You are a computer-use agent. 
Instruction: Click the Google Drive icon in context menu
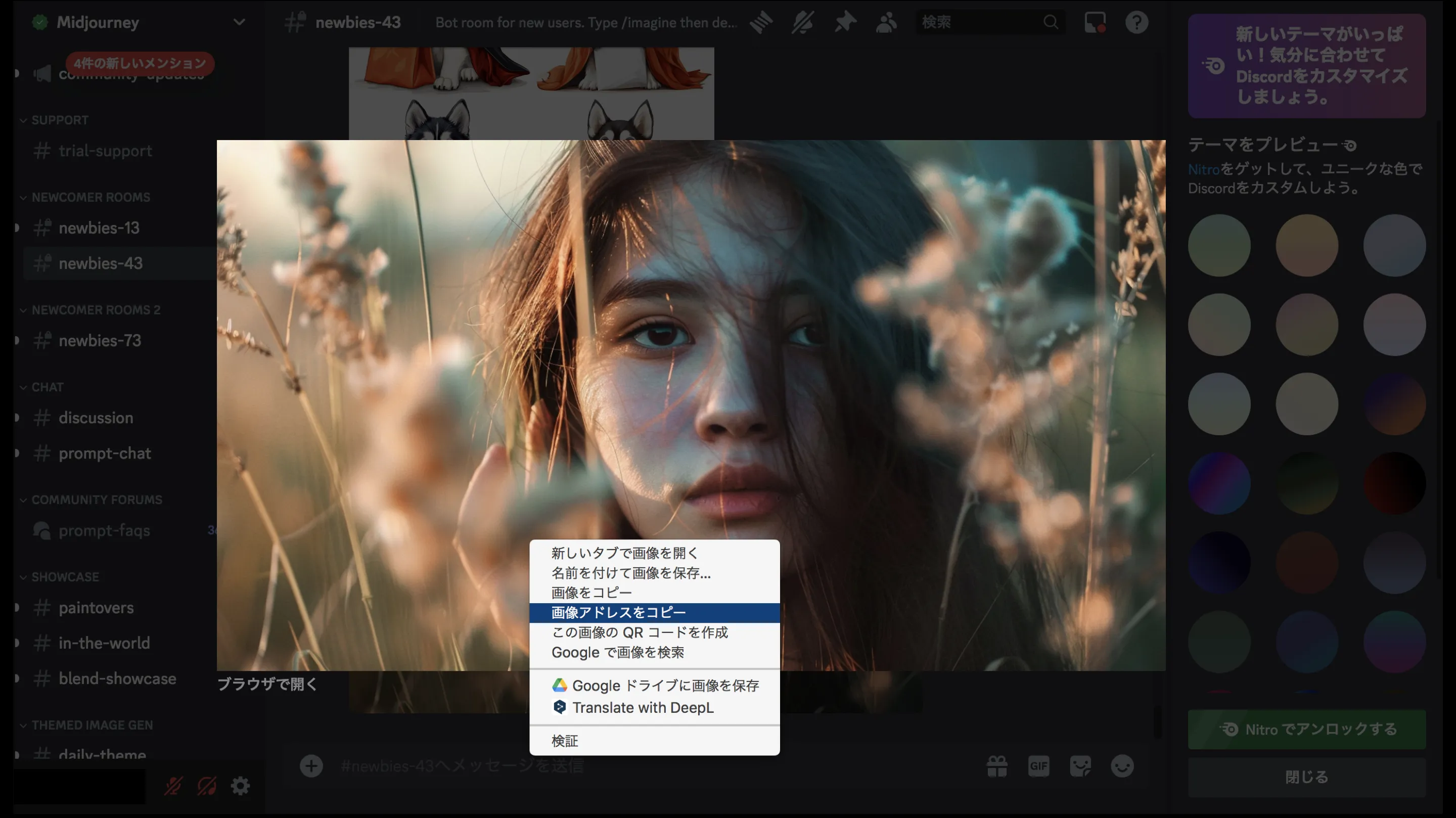[x=559, y=685]
